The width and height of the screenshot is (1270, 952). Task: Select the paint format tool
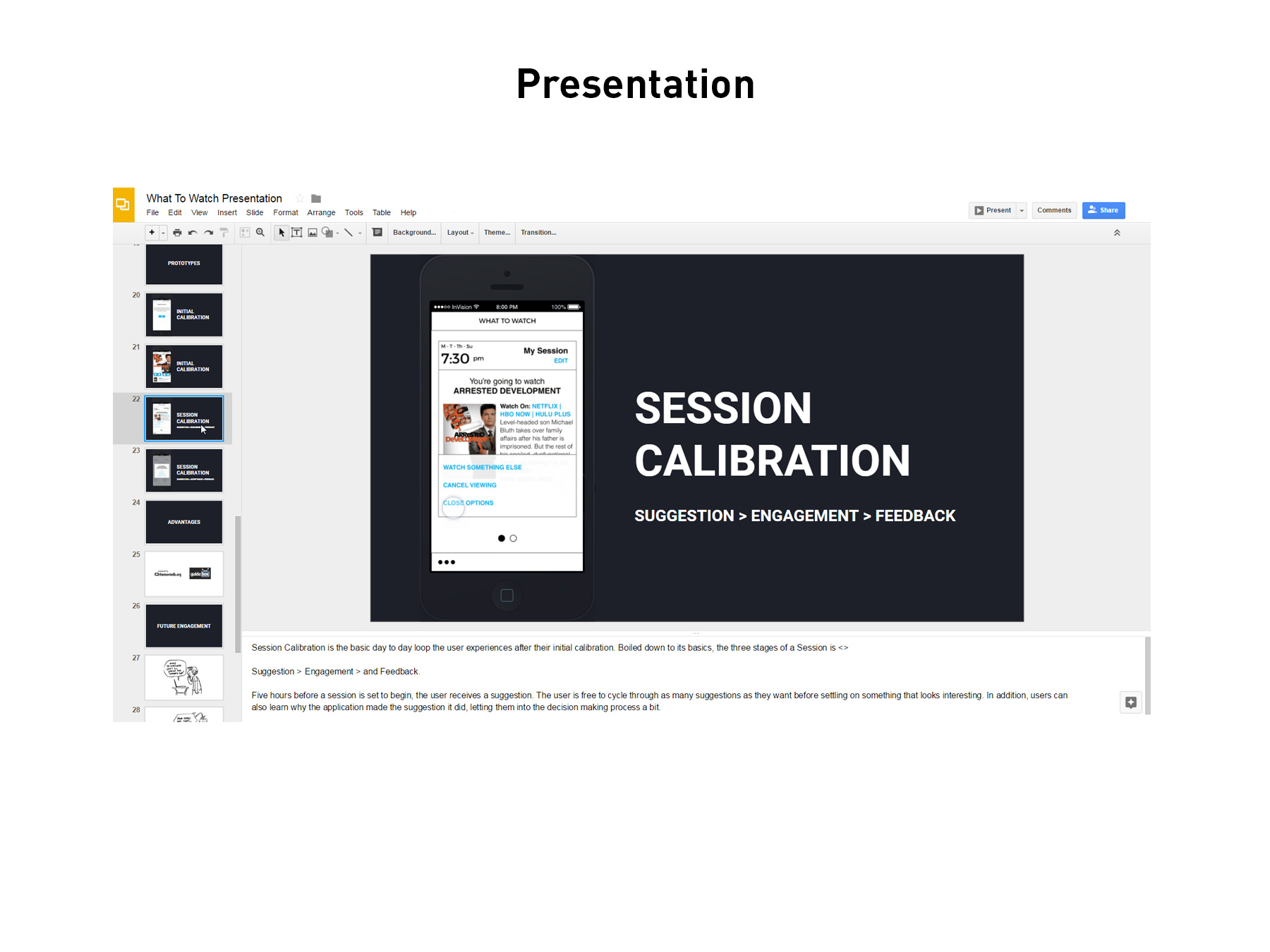[x=224, y=233]
